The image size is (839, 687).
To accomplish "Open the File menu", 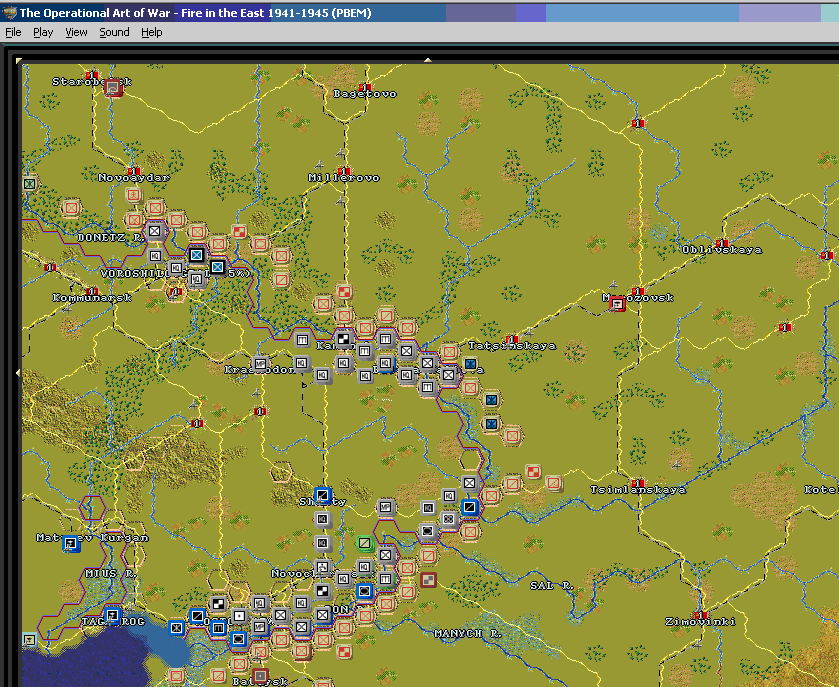I will click(x=13, y=32).
